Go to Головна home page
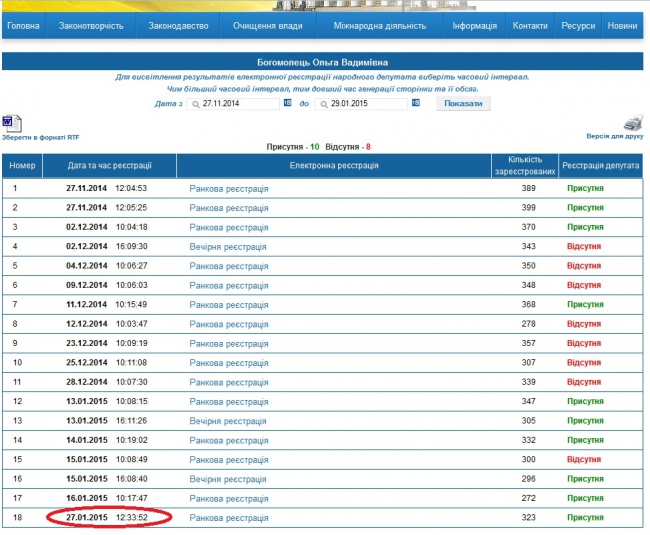This screenshot has height=535, width=650. tap(22, 25)
